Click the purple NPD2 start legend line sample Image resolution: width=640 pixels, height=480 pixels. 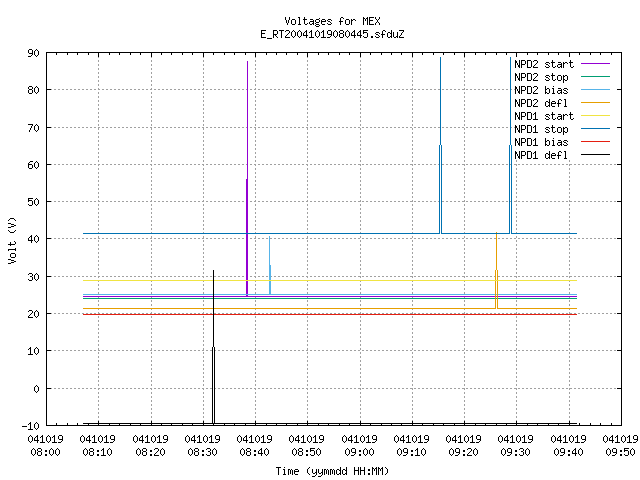(x=595, y=64)
